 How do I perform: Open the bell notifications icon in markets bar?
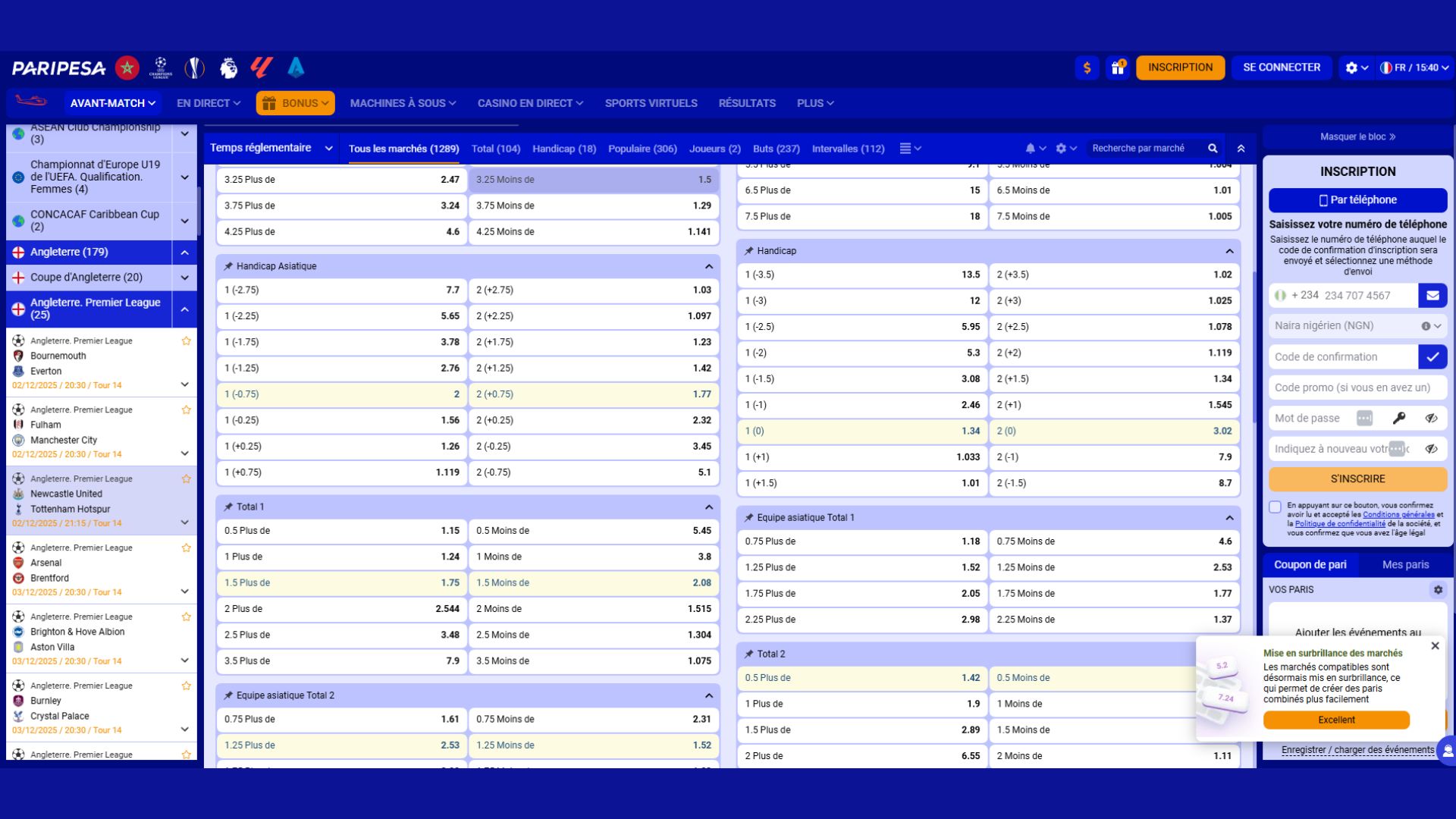(1030, 149)
